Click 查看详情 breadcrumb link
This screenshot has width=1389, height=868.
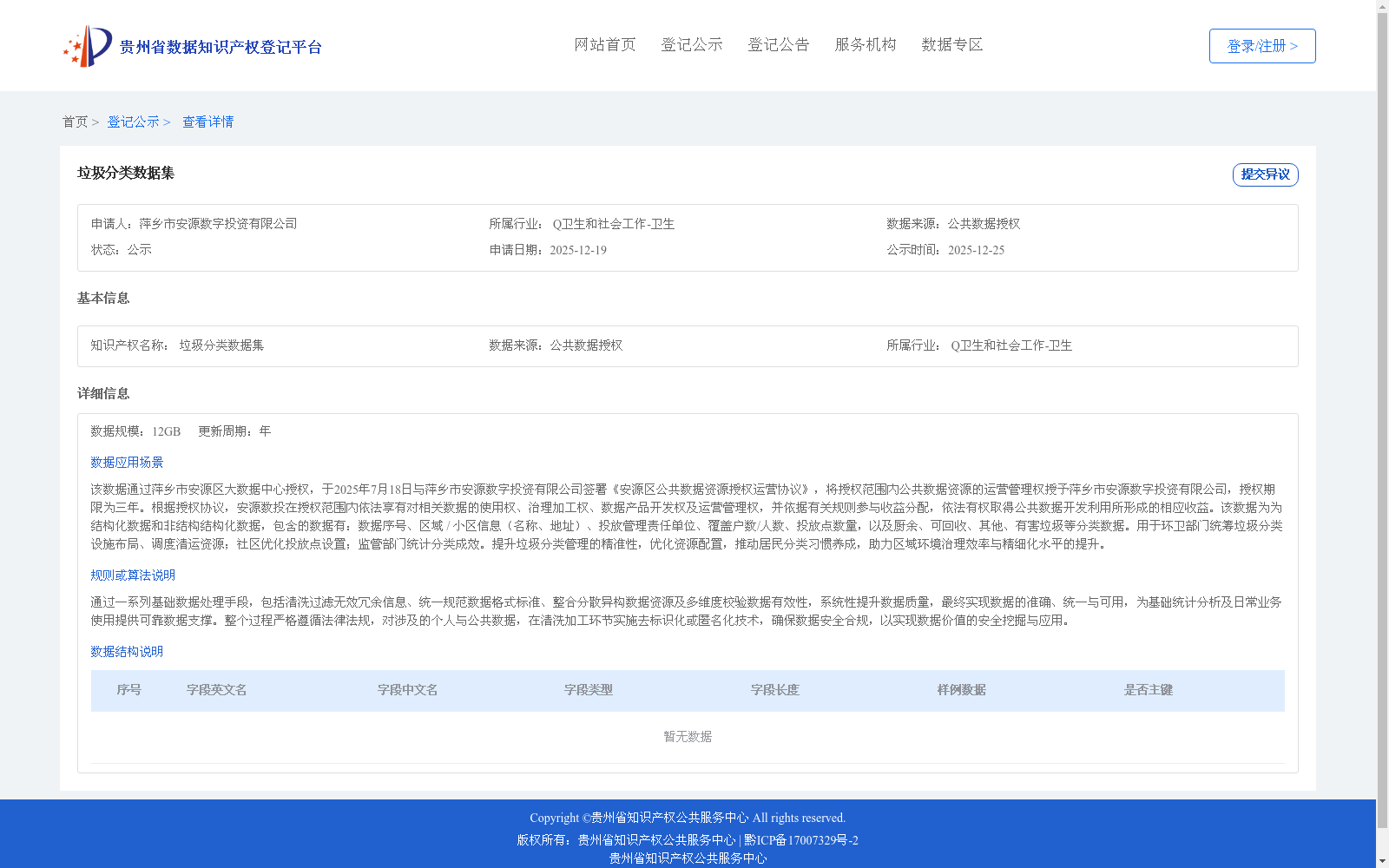(207, 122)
